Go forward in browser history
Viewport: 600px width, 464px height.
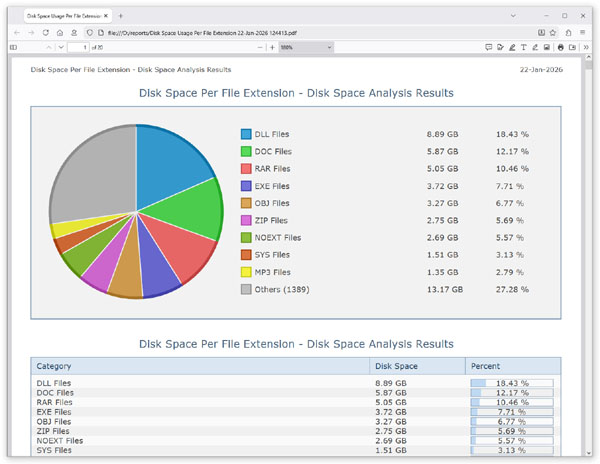tap(31, 33)
